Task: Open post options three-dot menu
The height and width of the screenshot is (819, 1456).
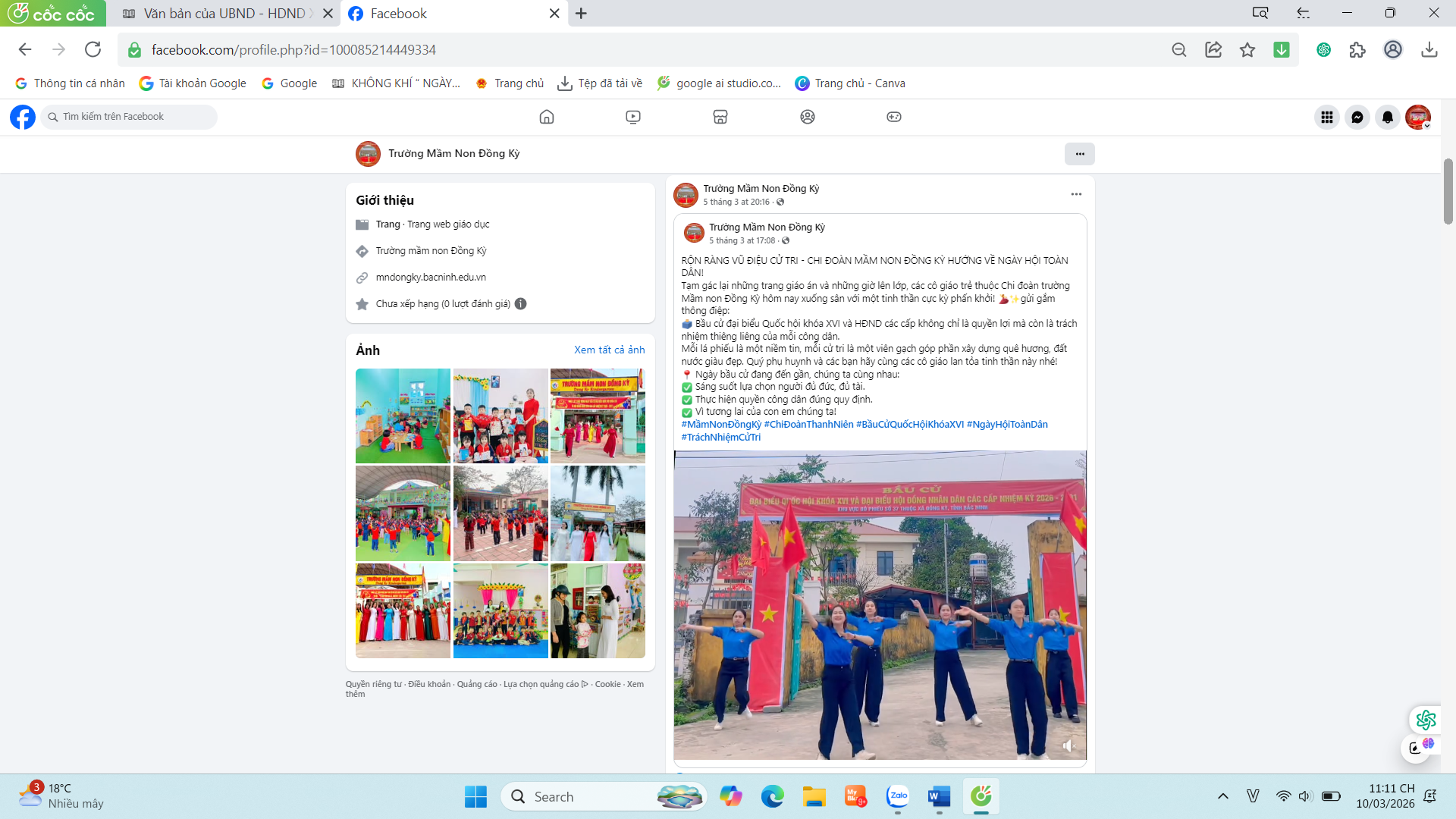Action: tap(1076, 194)
